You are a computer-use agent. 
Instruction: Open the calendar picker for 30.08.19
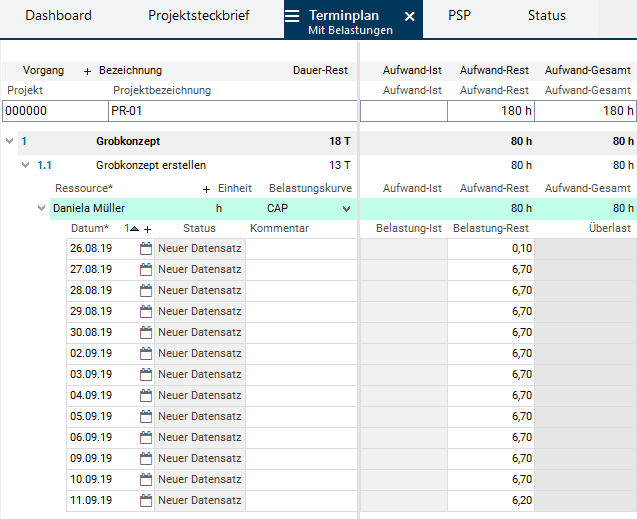tap(146, 333)
